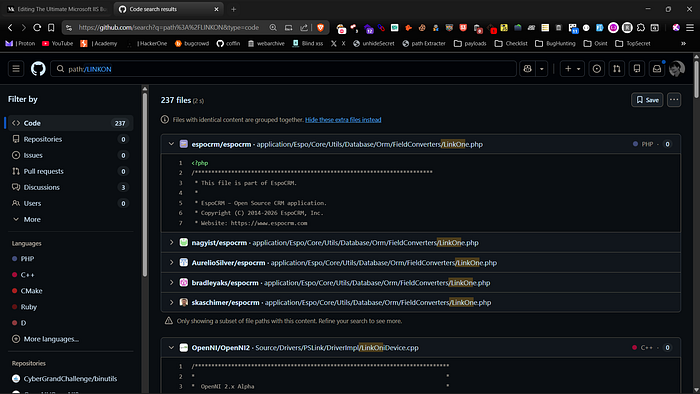The height and width of the screenshot is (394, 700).
Task: Open skaschimer/espocrm repository link
Action: click(225, 303)
